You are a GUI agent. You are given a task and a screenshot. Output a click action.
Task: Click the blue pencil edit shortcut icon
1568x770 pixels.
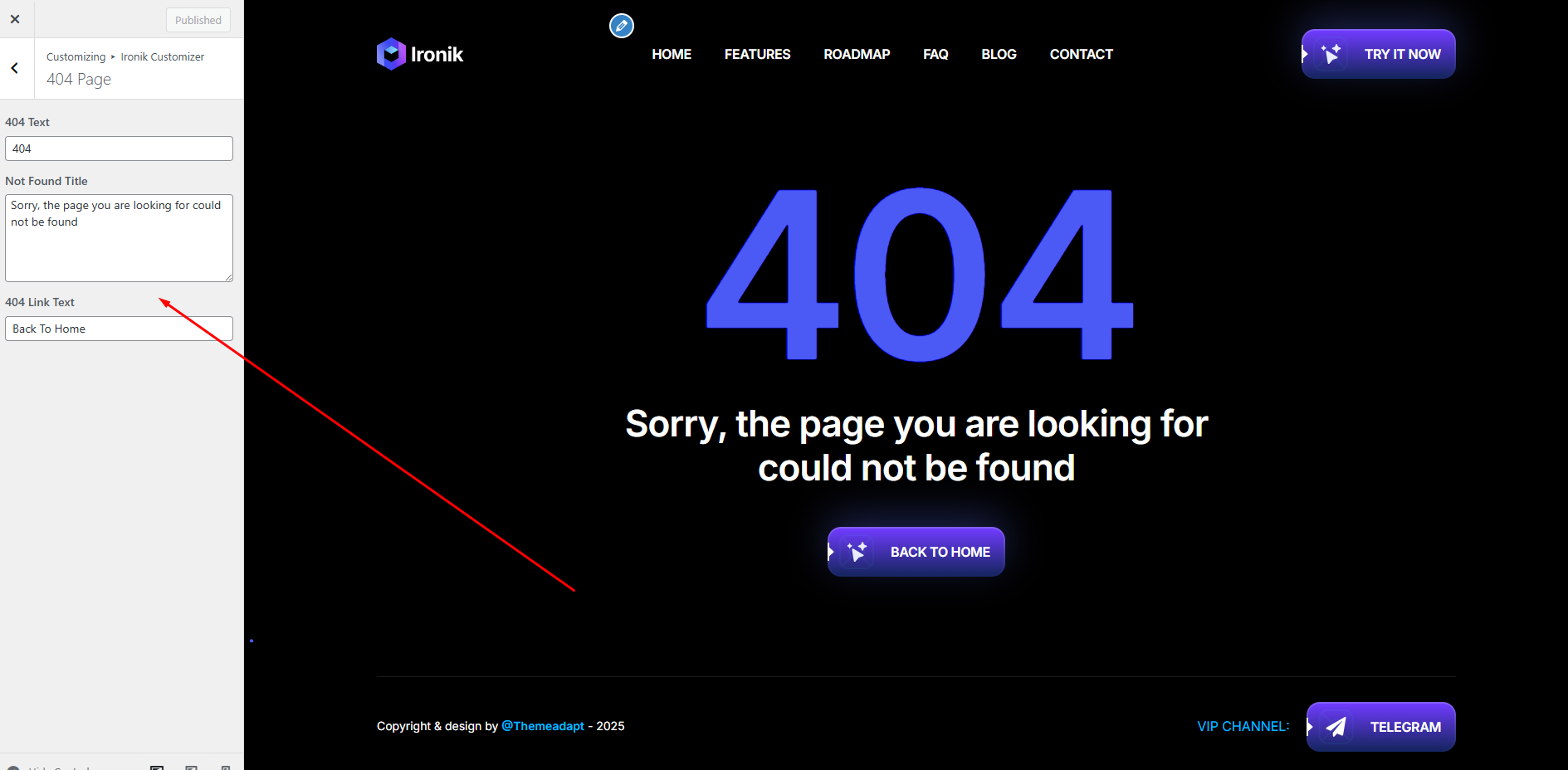pos(622,26)
